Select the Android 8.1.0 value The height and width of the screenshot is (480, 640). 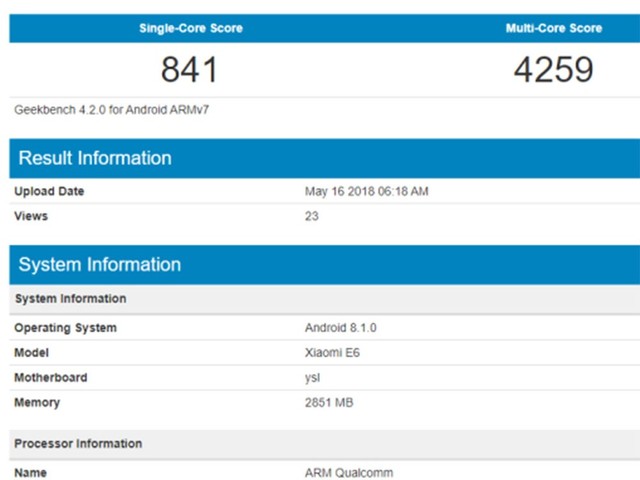(x=341, y=328)
